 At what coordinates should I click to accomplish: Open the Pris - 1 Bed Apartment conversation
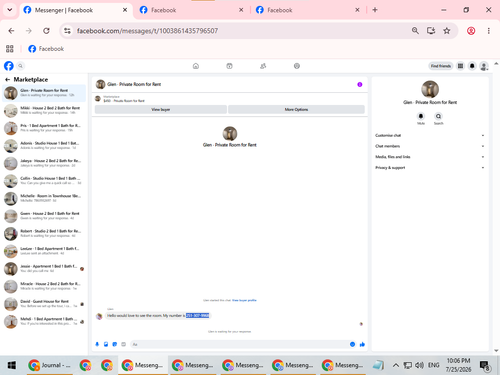pos(44,128)
